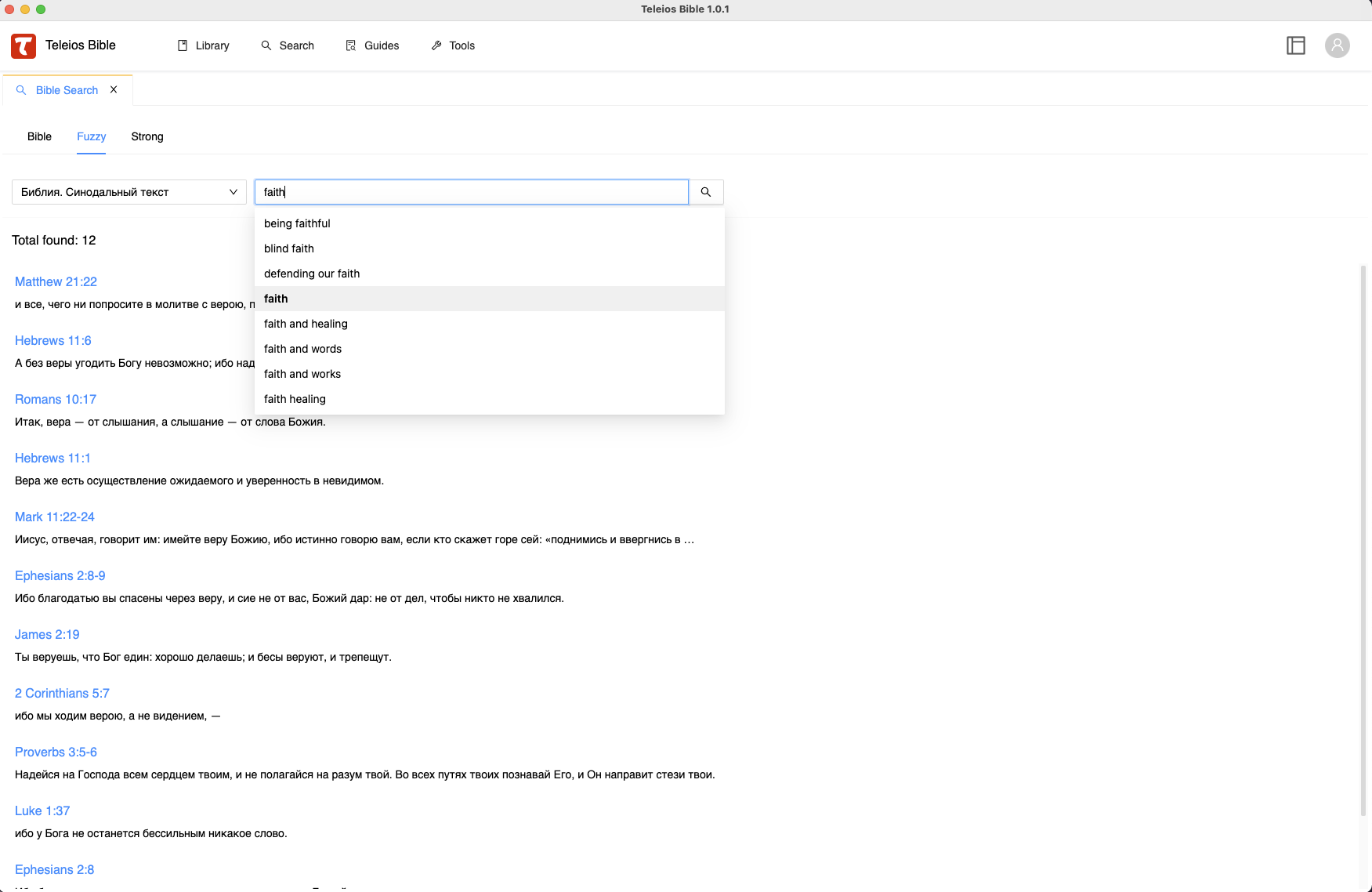Open the Library menu
Viewport: 1372px width, 892px height.
[x=203, y=45]
